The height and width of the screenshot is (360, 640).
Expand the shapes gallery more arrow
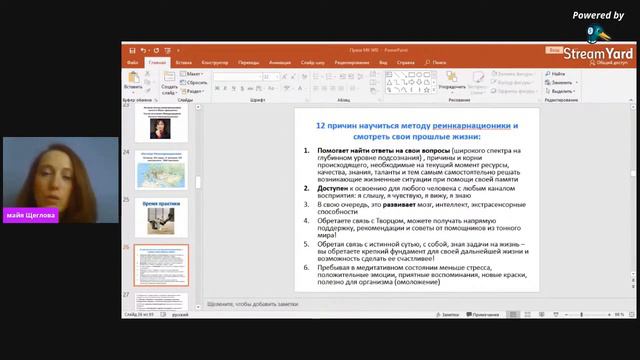pyautogui.click(x=434, y=90)
